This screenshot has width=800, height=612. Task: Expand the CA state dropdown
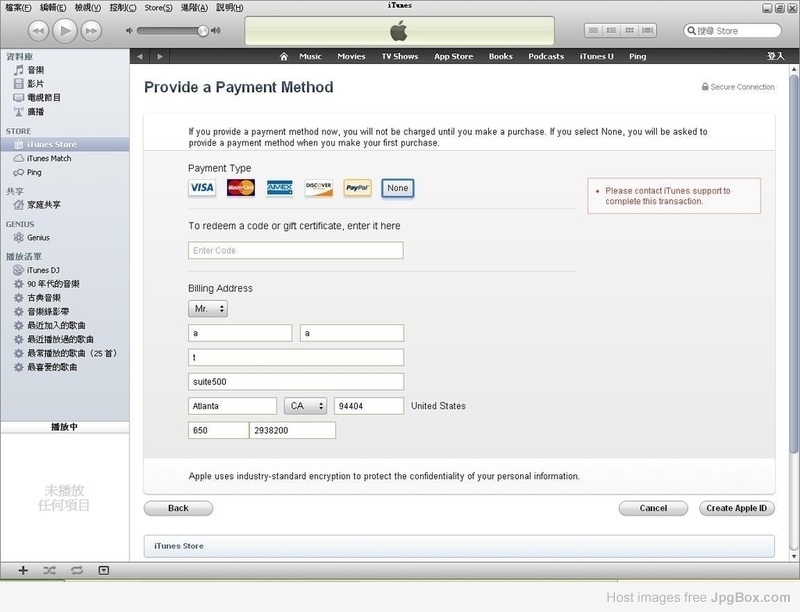tap(305, 406)
